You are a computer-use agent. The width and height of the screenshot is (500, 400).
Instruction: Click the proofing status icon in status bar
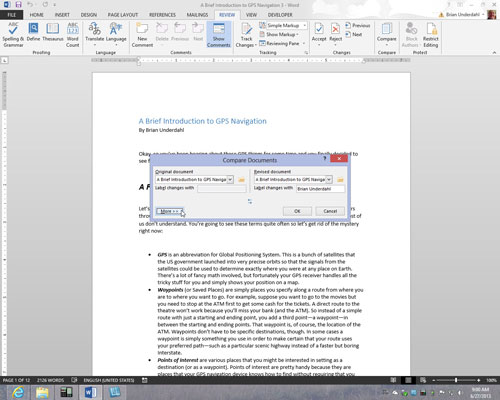(74, 380)
